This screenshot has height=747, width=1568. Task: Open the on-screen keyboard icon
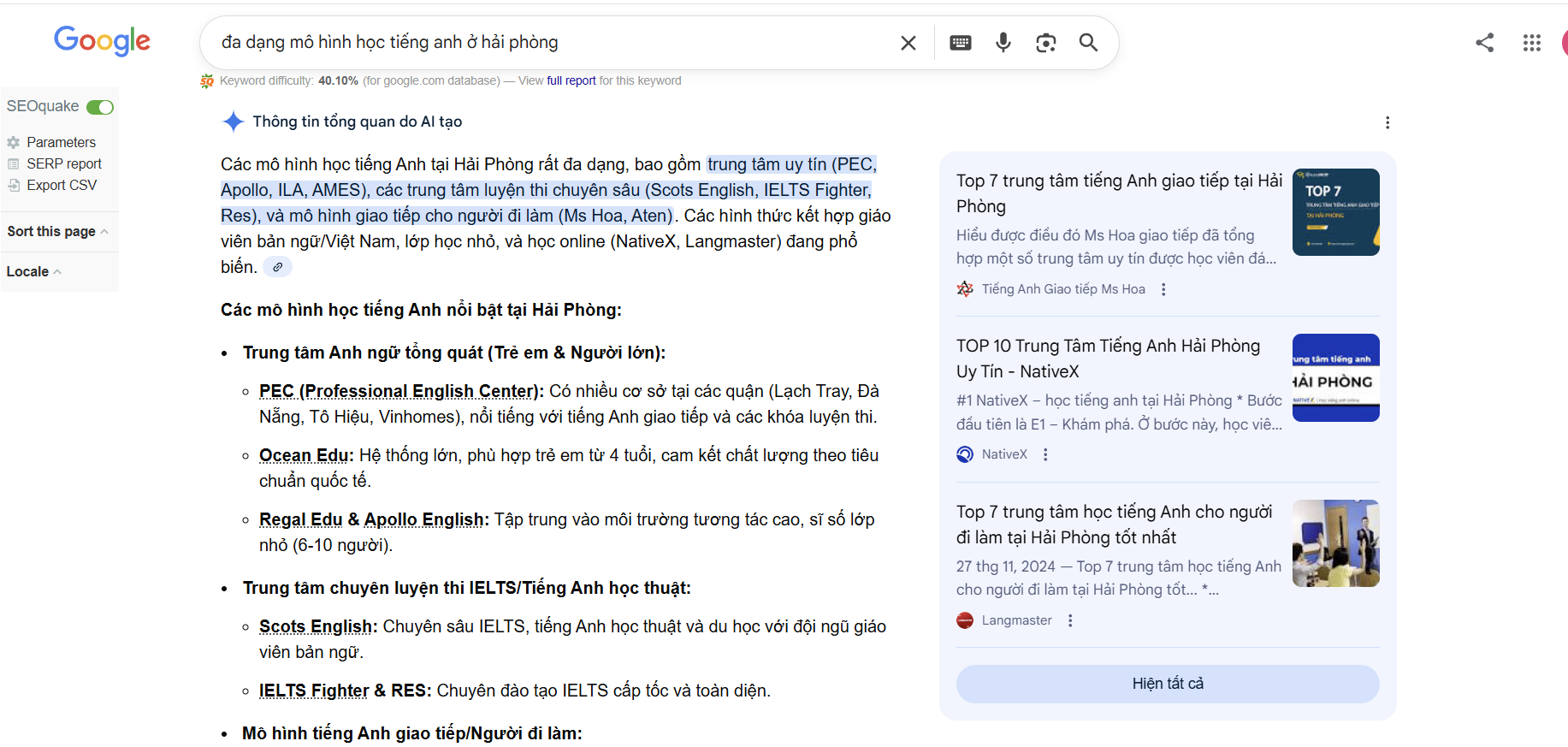pos(961,43)
